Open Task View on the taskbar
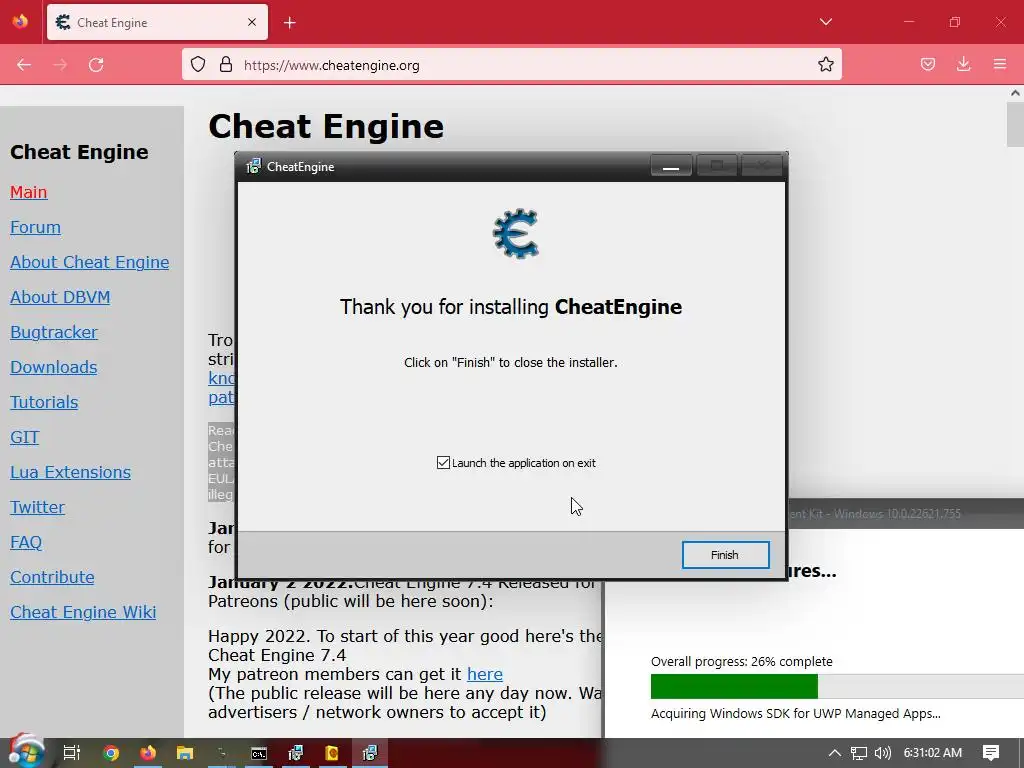Viewport: 1024px width, 768px height. [x=72, y=753]
